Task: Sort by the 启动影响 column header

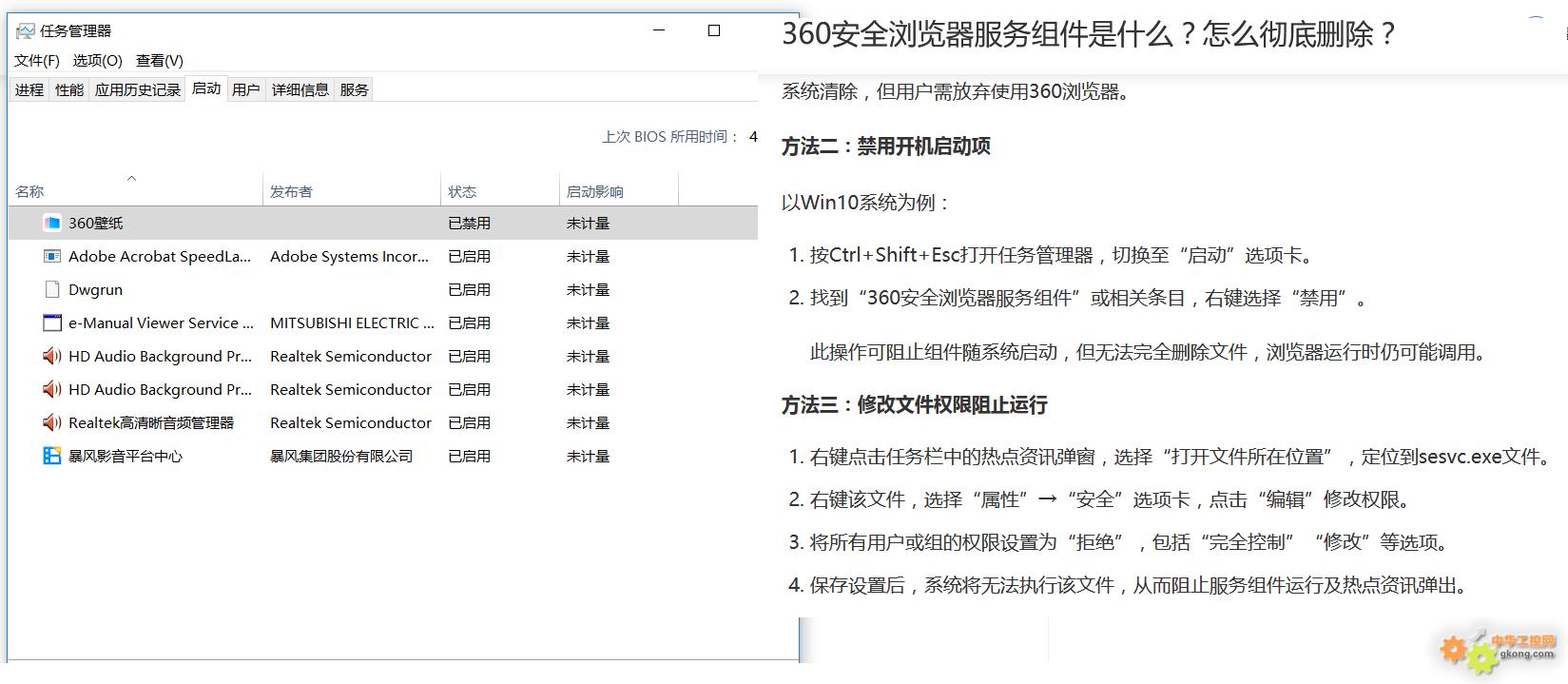Action: click(x=594, y=192)
